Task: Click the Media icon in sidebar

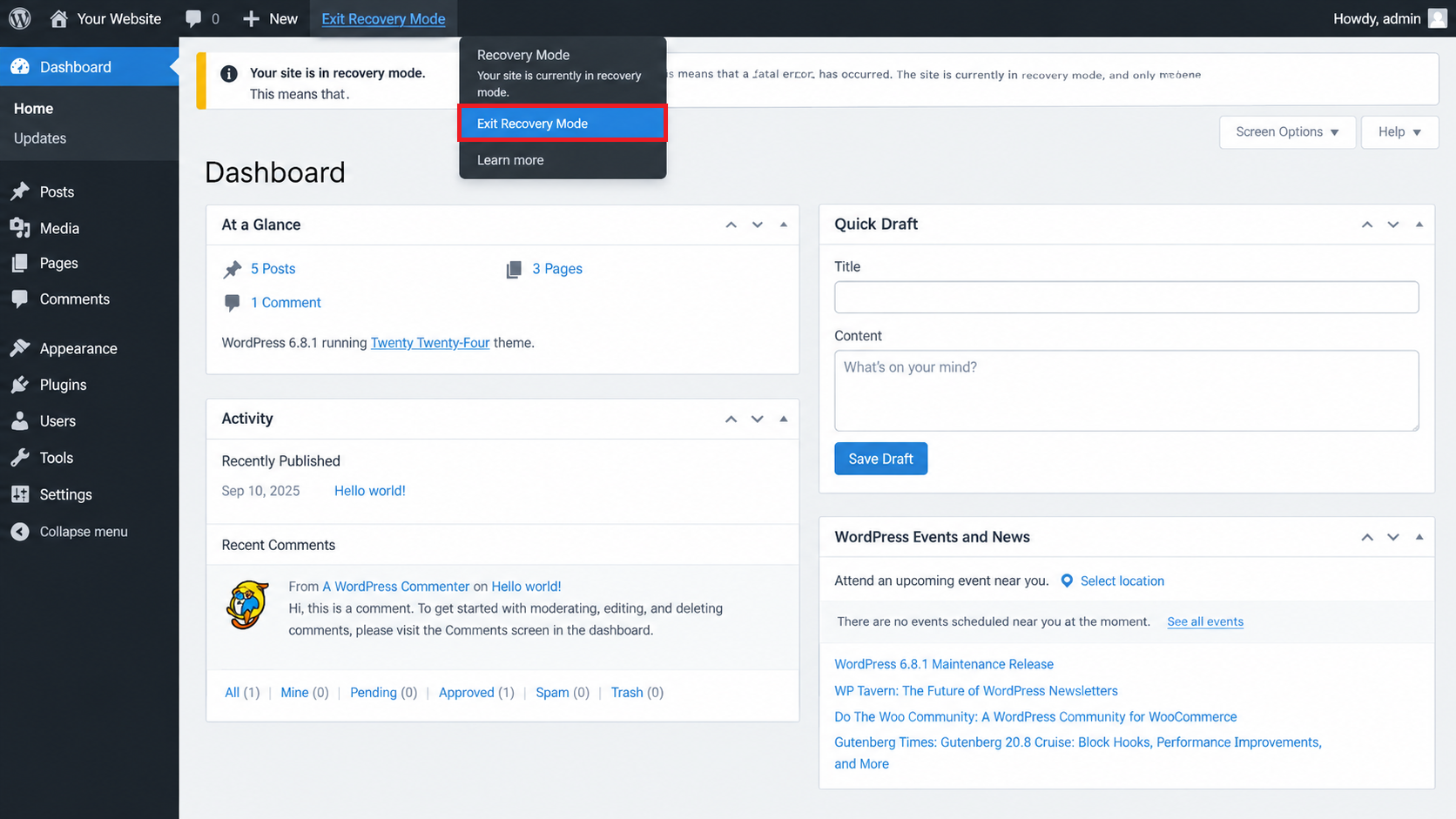Action: 20,228
